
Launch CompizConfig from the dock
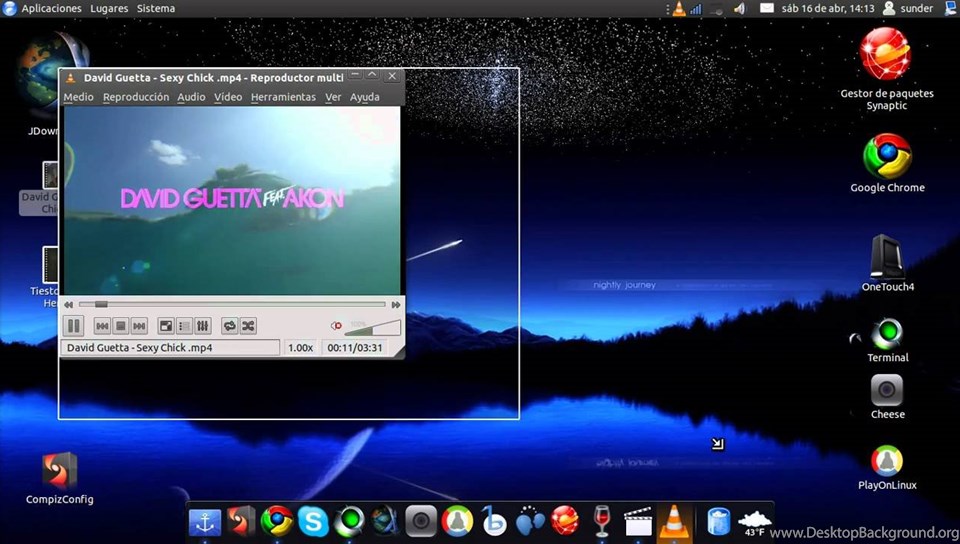click(240, 521)
